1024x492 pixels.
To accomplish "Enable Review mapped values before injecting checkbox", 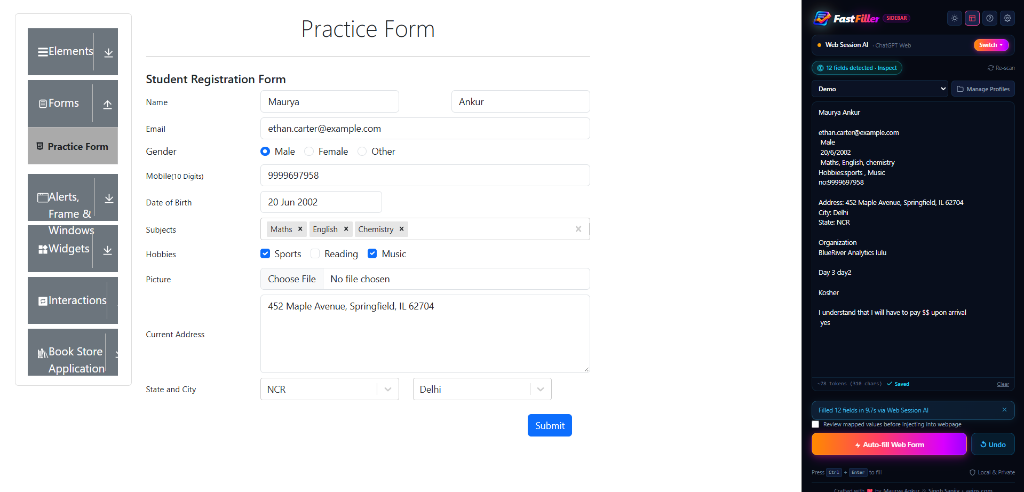I will click(816, 424).
